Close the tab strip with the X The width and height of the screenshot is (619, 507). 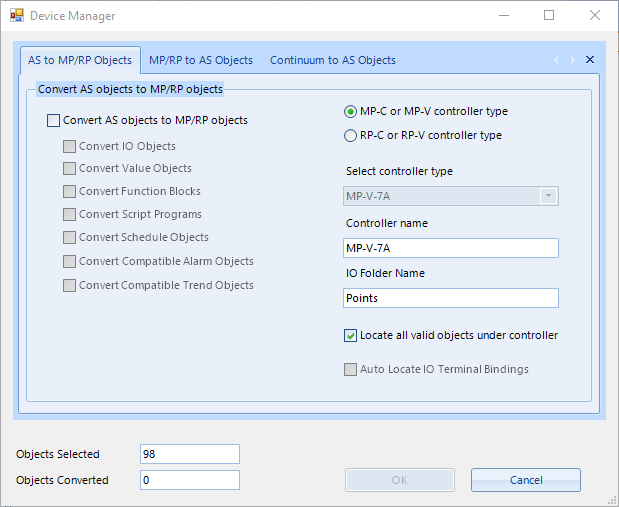(x=590, y=60)
